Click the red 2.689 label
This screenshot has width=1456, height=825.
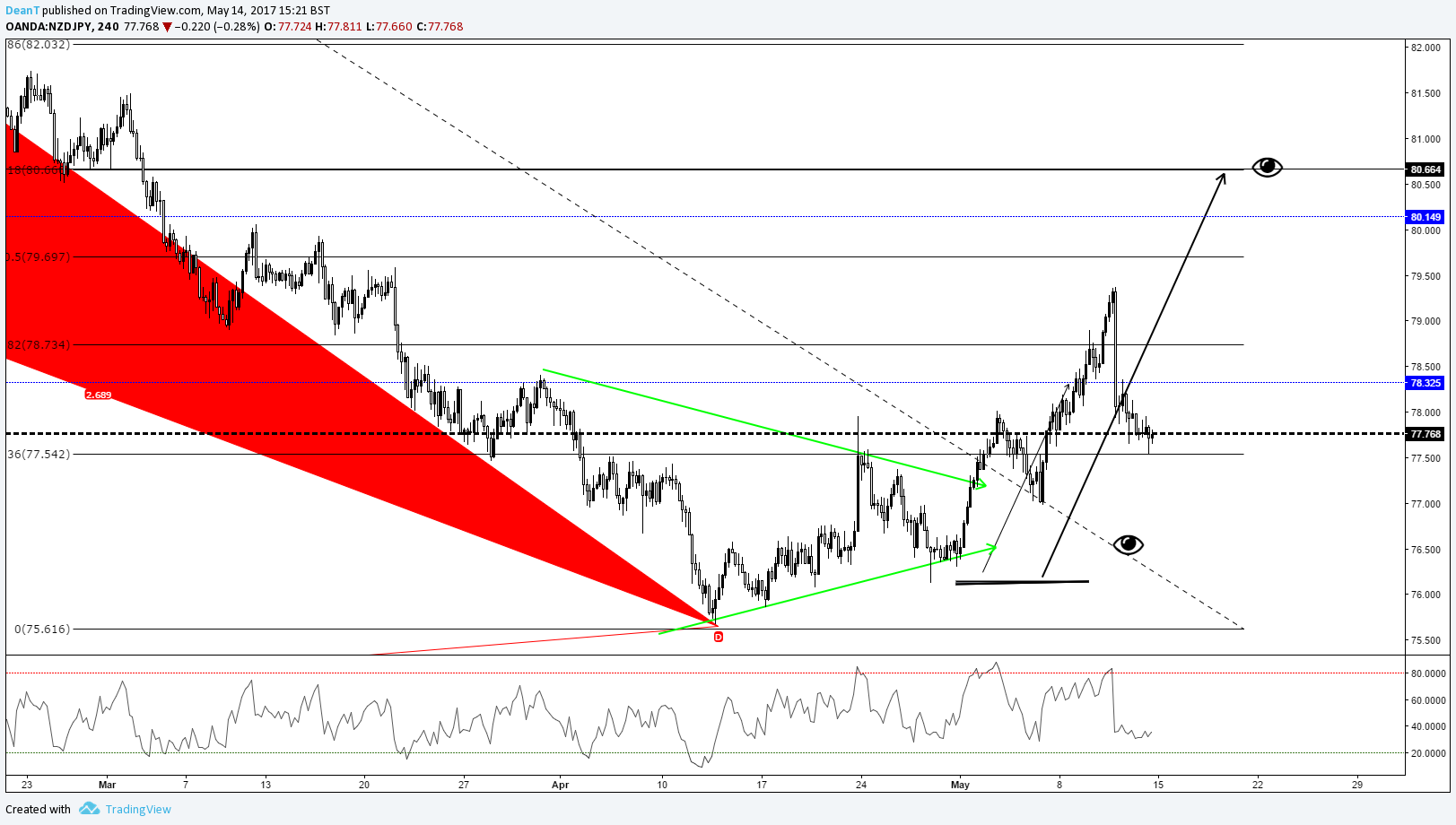(x=99, y=395)
